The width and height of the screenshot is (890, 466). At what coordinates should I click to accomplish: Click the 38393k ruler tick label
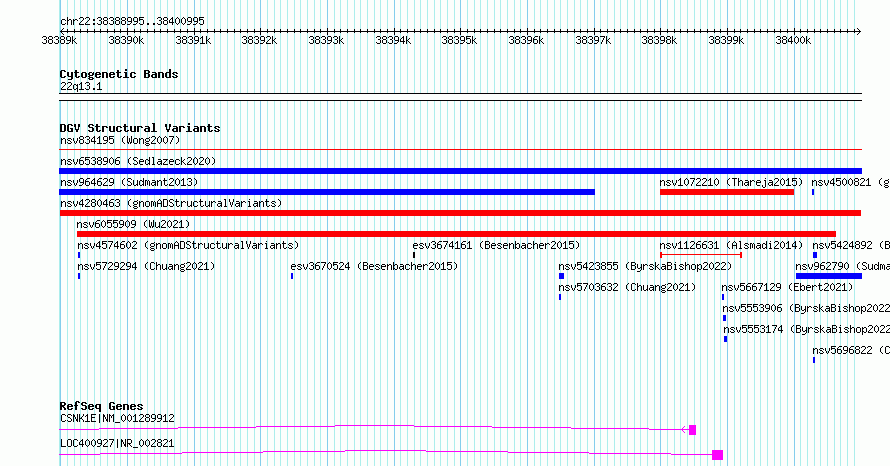click(326, 41)
